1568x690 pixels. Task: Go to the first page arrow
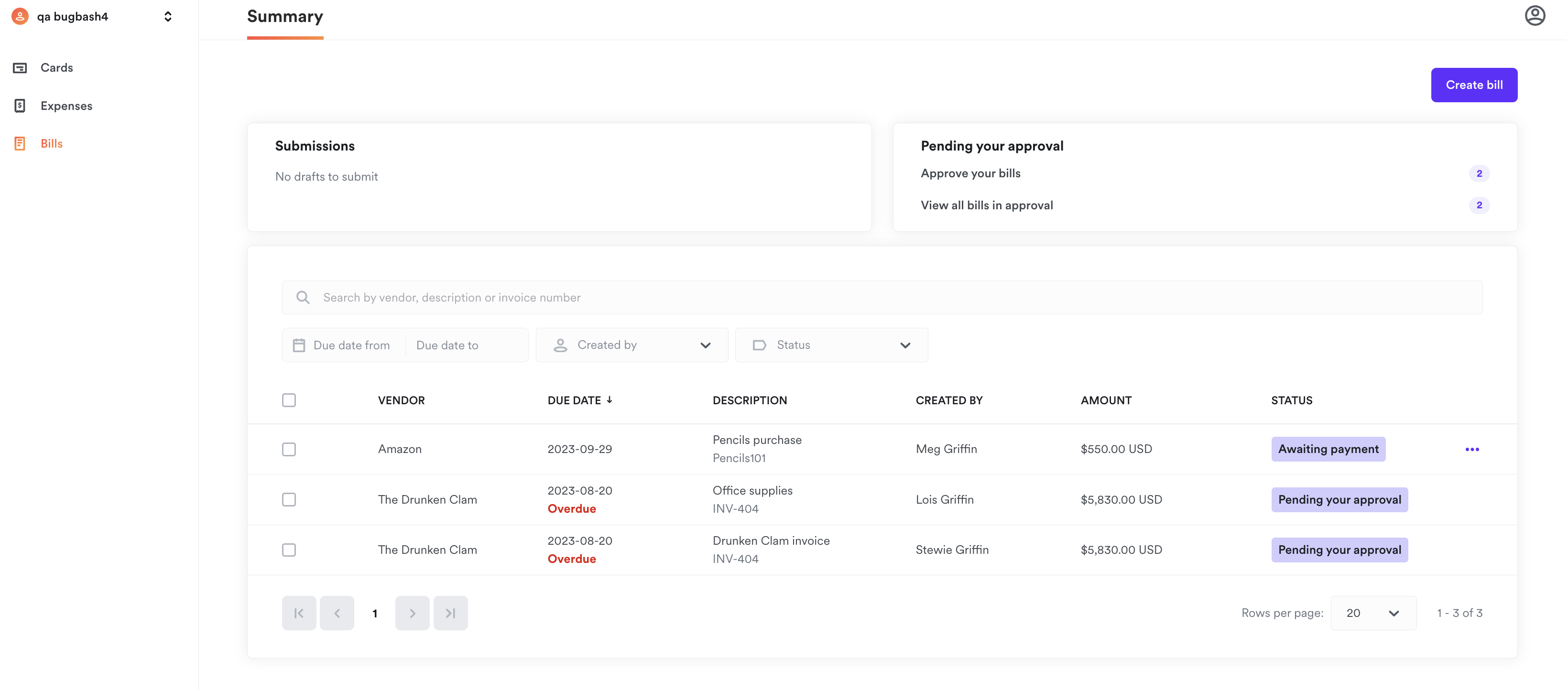tap(299, 613)
